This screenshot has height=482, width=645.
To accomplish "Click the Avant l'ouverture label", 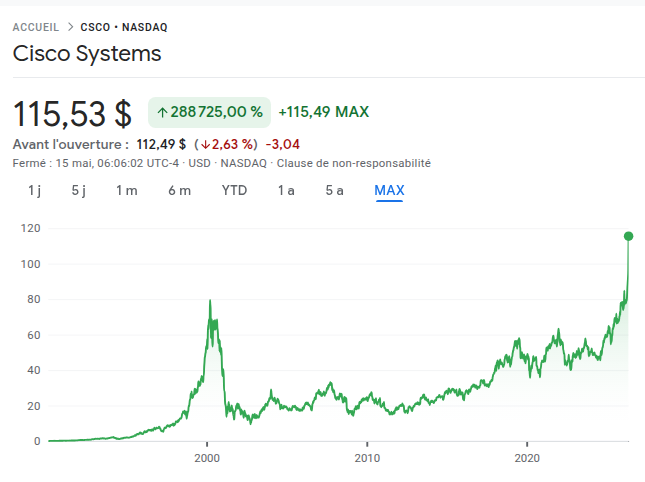I will 71,144.
